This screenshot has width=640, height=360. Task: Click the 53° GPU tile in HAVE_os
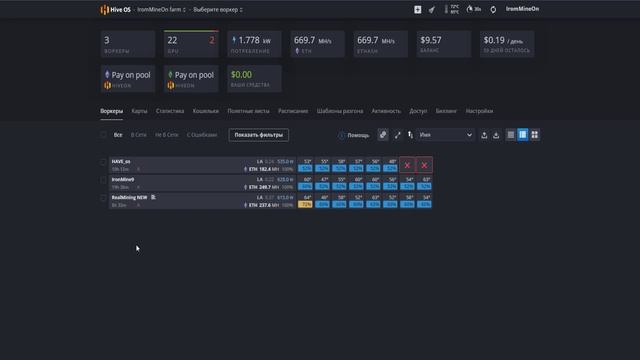click(305, 165)
